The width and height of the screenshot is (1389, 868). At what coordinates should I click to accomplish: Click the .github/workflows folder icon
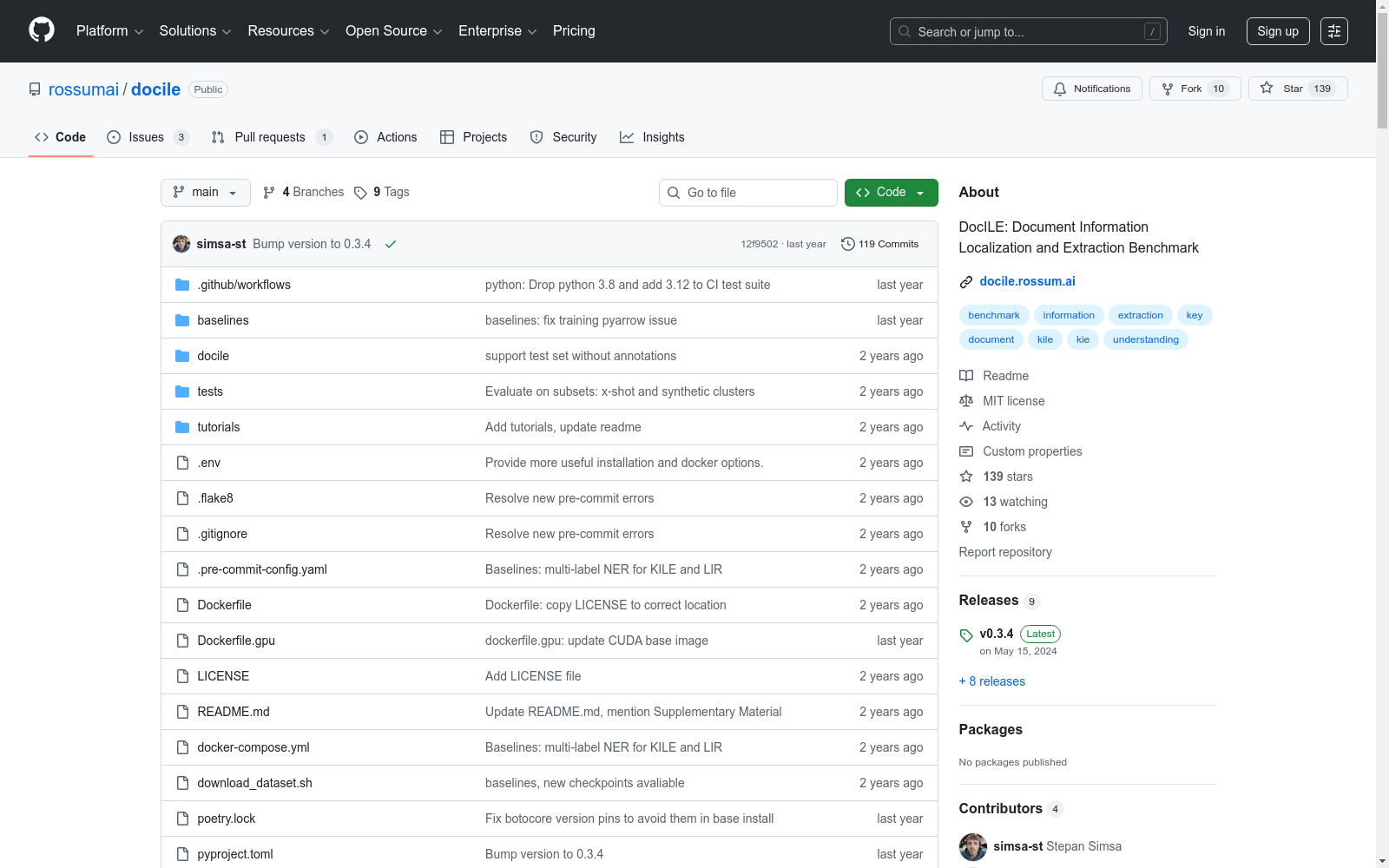tap(182, 285)
